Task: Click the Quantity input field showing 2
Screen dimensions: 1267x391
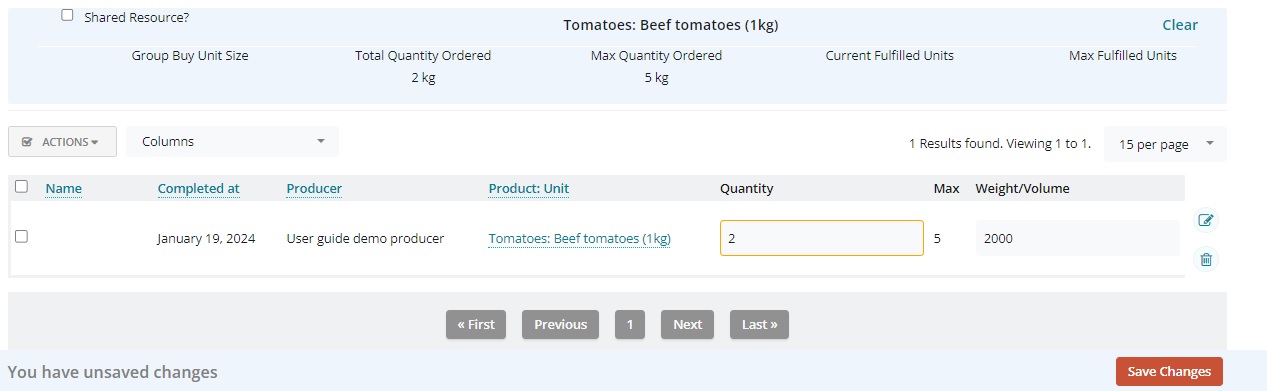Action: 821,238
